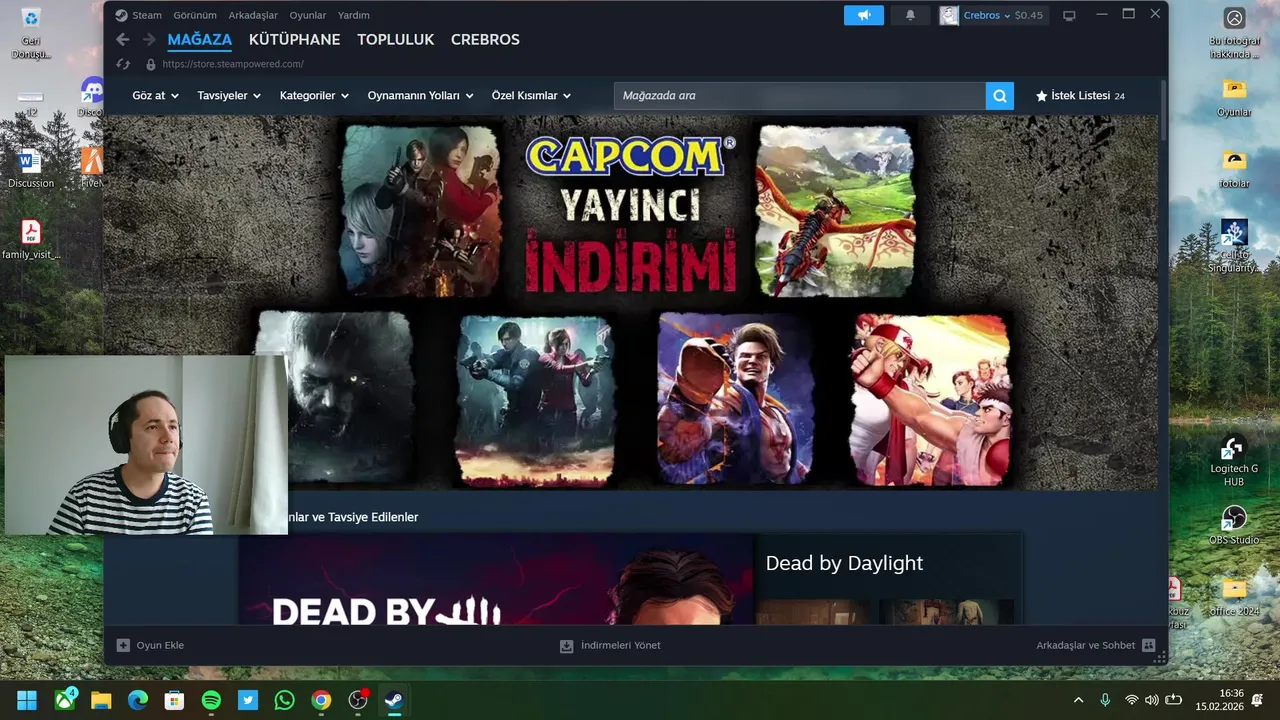Open the Görünüm menu
The height and width of the screenshot is (720, 1280).
pos(195,15)
